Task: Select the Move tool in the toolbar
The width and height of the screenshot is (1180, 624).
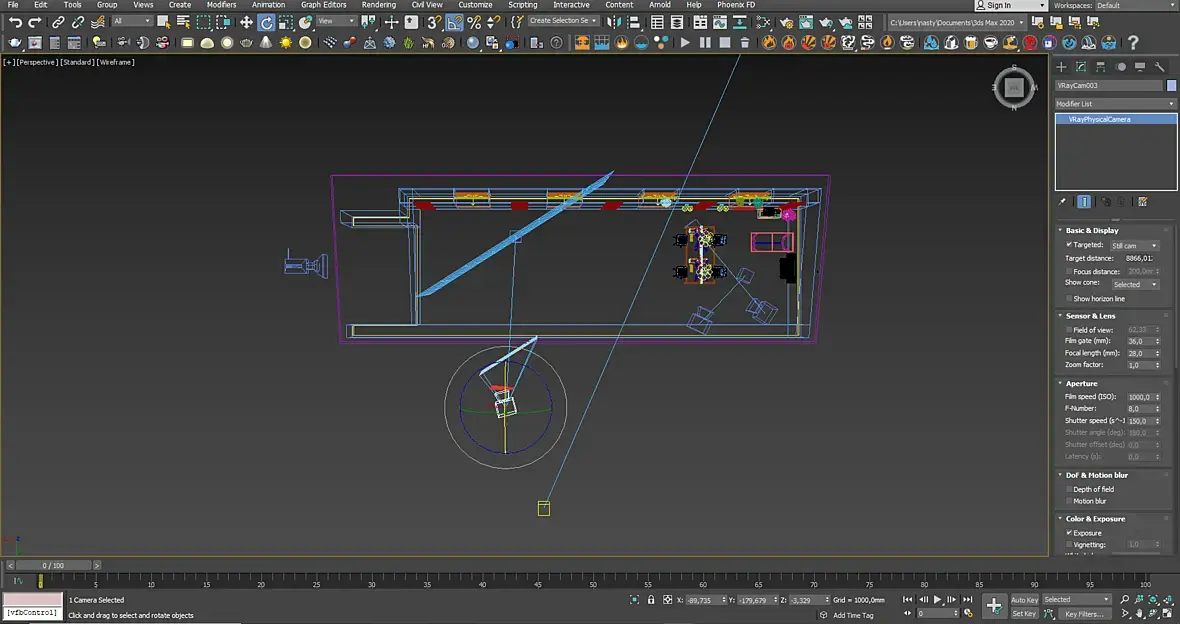Action: 246,22
